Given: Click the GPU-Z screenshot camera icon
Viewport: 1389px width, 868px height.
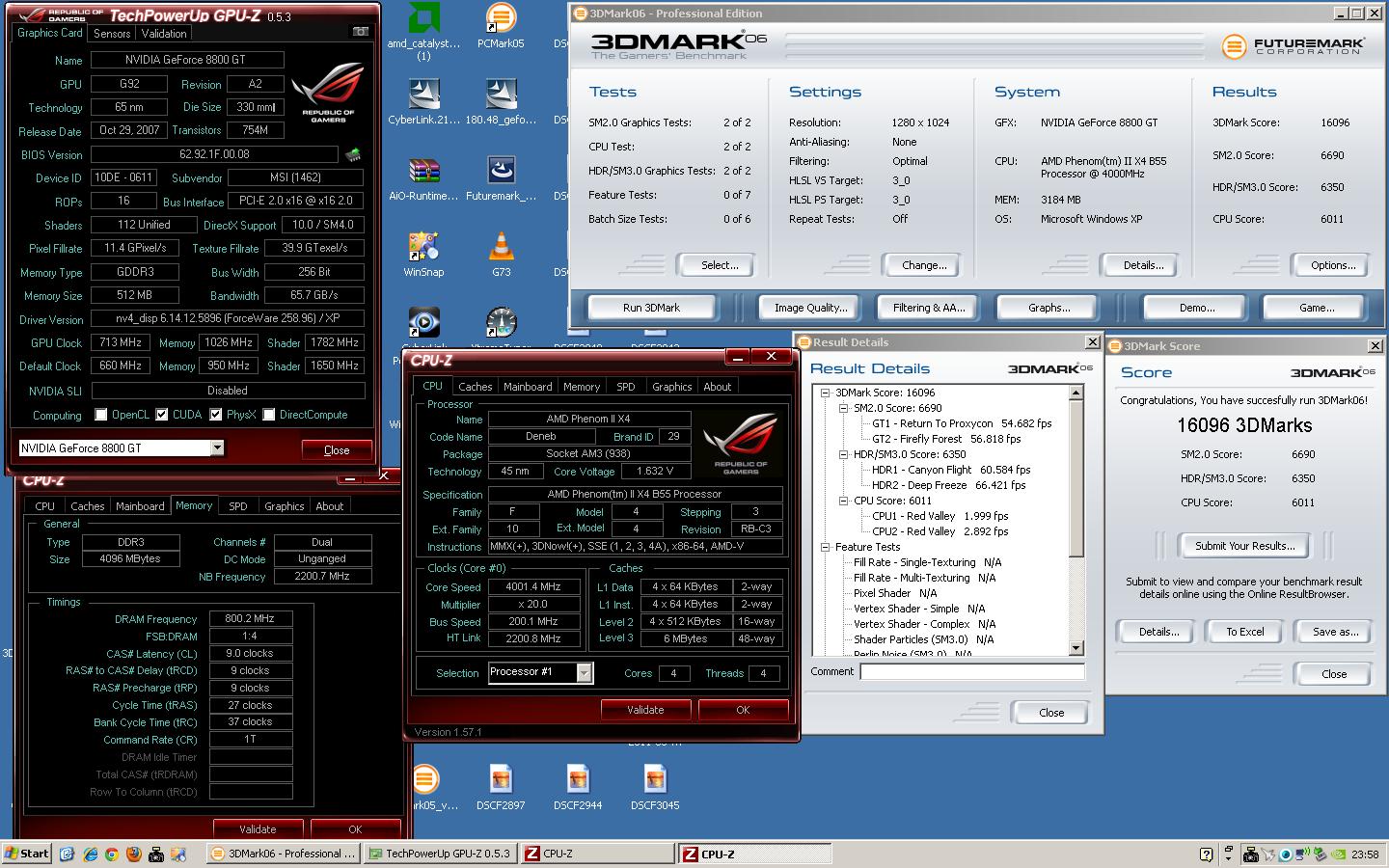Looking at the screenshot, I should (360, 32).
